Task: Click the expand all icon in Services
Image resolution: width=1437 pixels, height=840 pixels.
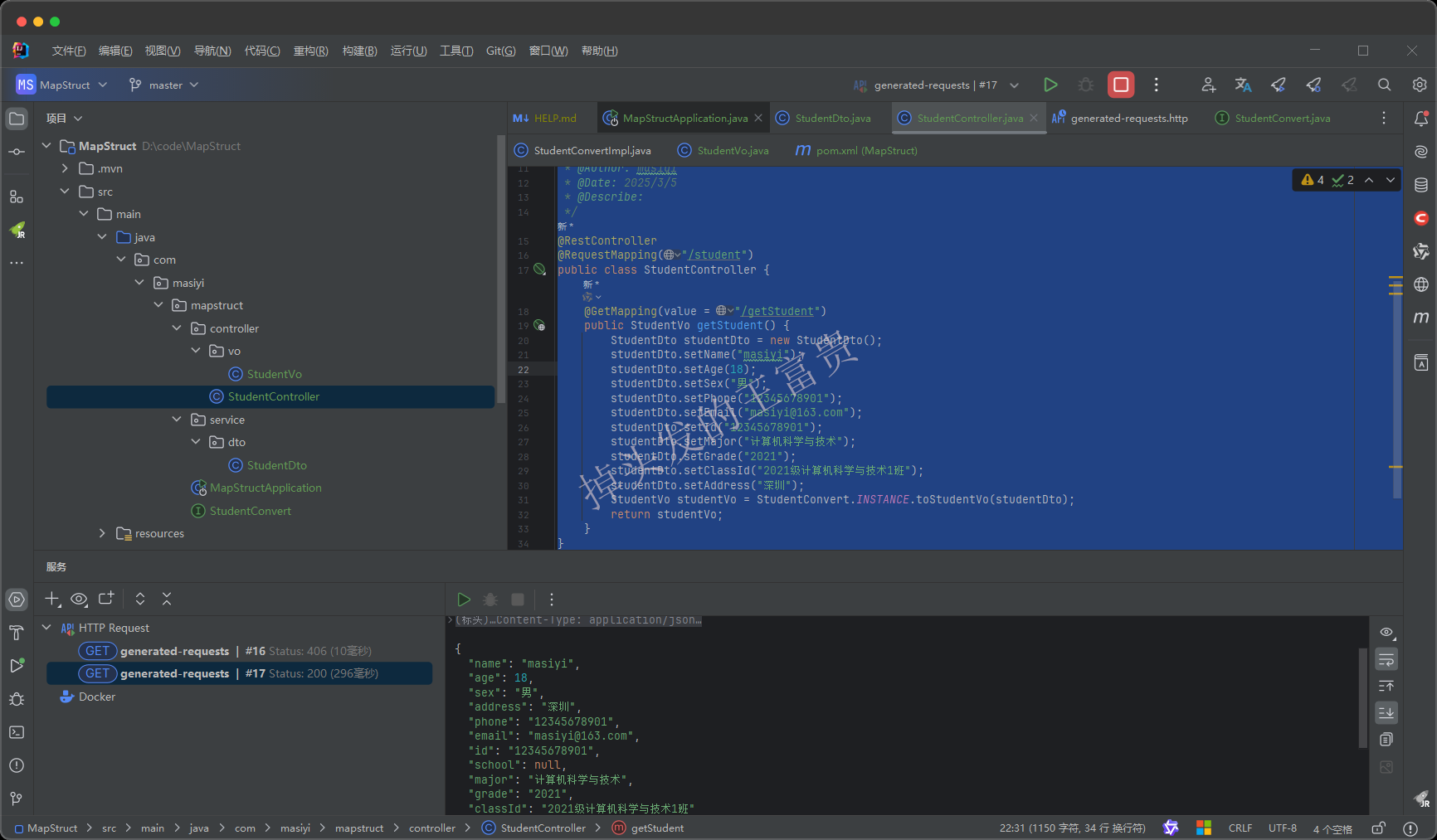Action: [140, 599]
